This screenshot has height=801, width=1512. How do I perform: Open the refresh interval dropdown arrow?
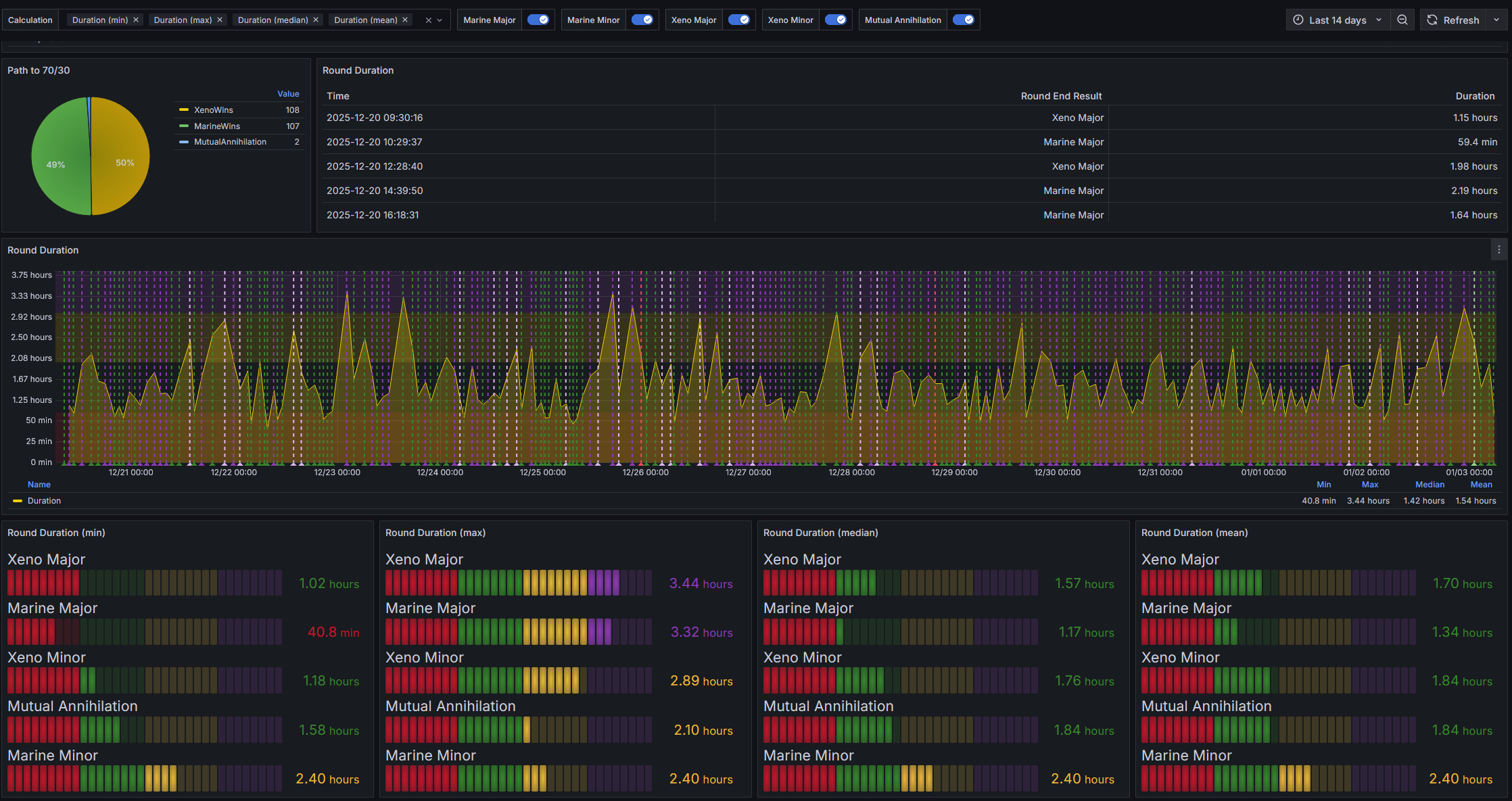pyautogui.click(x=1496, y=20)
